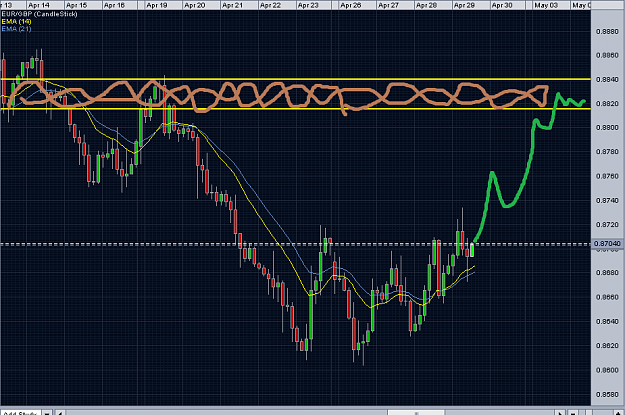
Task: Select the EMA (21) legend entry
Action: pyautogui.click(x=16, y=29)
